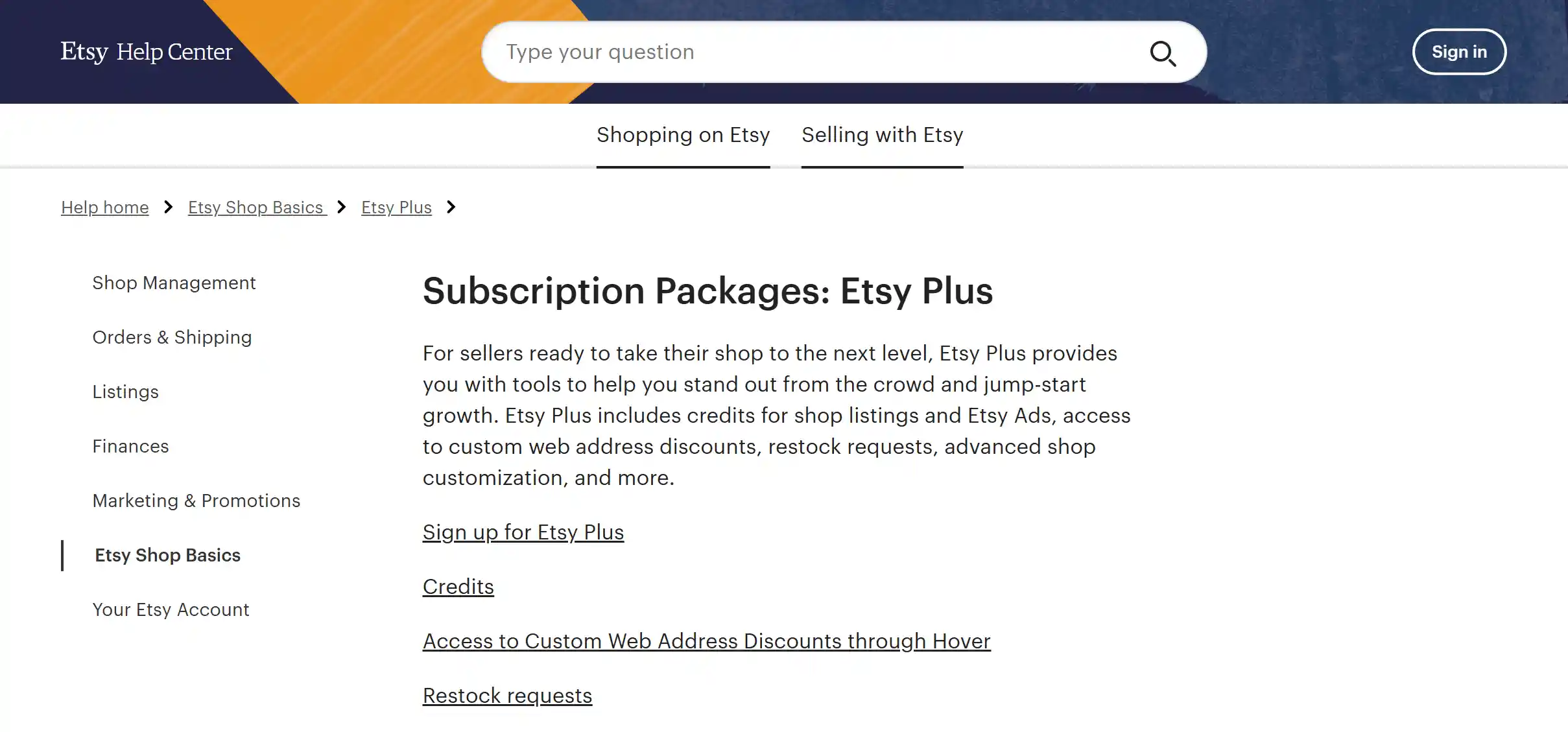Select Listings in the sidebar
1568x732 pixels.
[x=126, y=392]
